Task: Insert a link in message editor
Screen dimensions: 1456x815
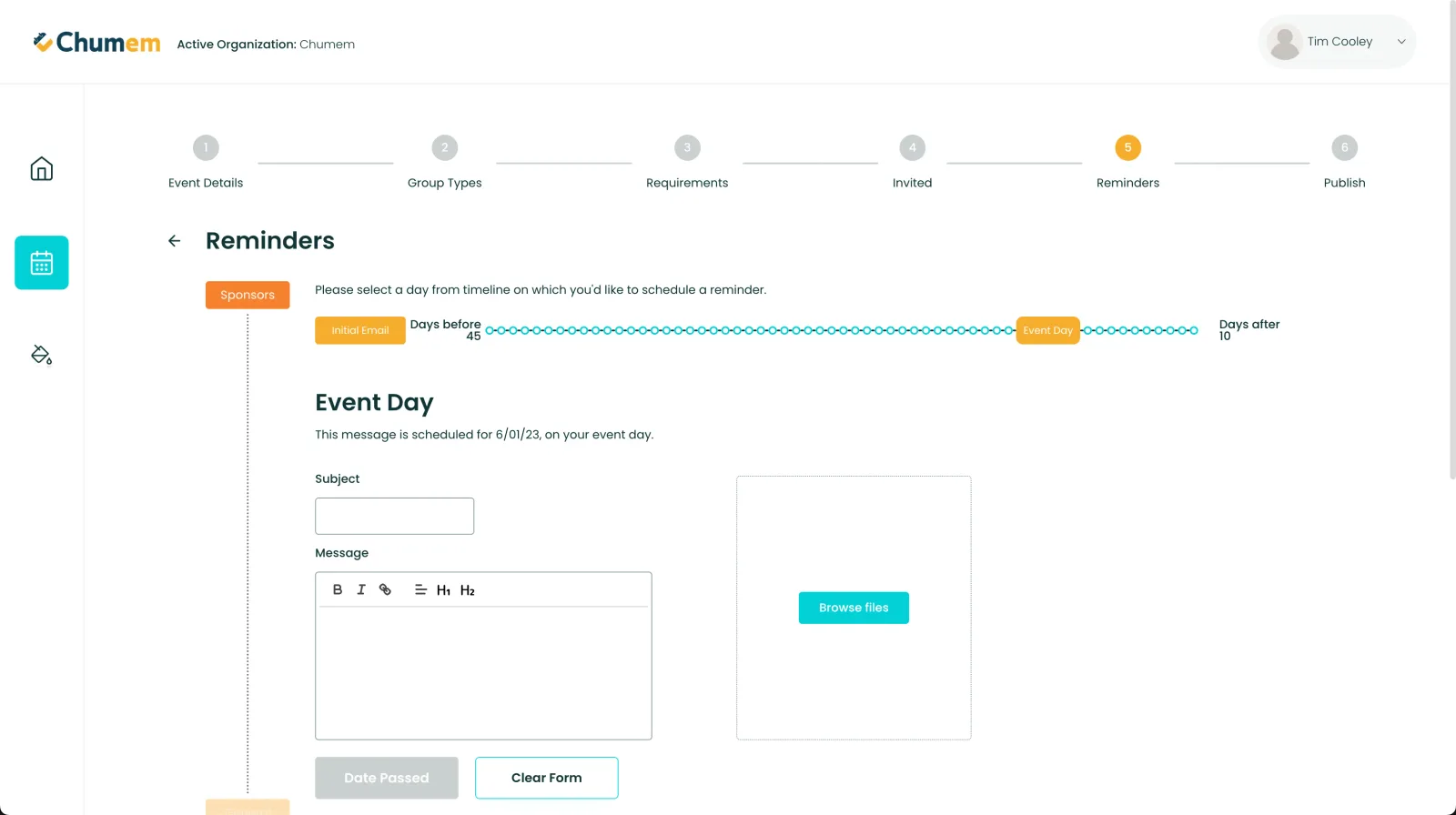Action: [385, 589]
